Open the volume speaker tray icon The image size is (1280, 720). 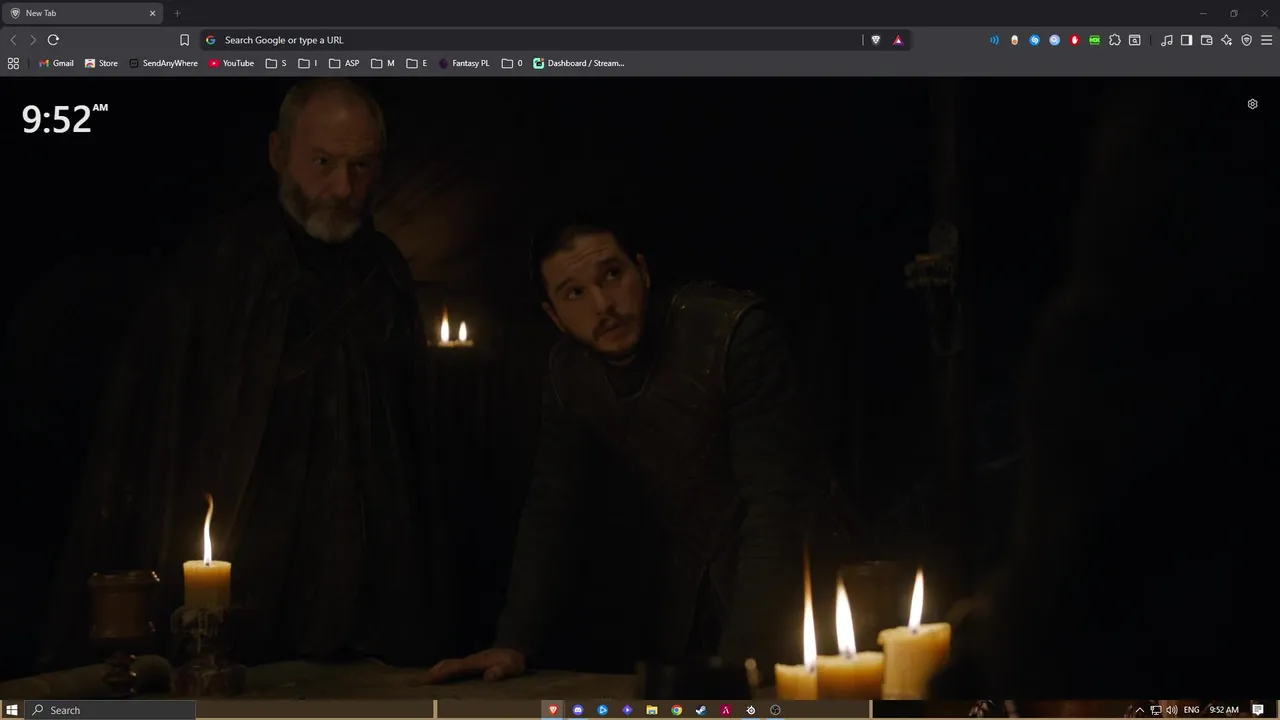point(1171,710)
